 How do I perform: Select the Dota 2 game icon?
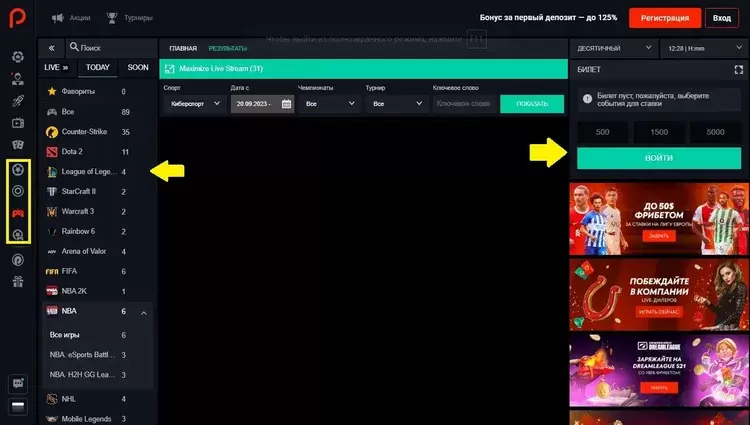pyautogui.click(x=52, y=152)
